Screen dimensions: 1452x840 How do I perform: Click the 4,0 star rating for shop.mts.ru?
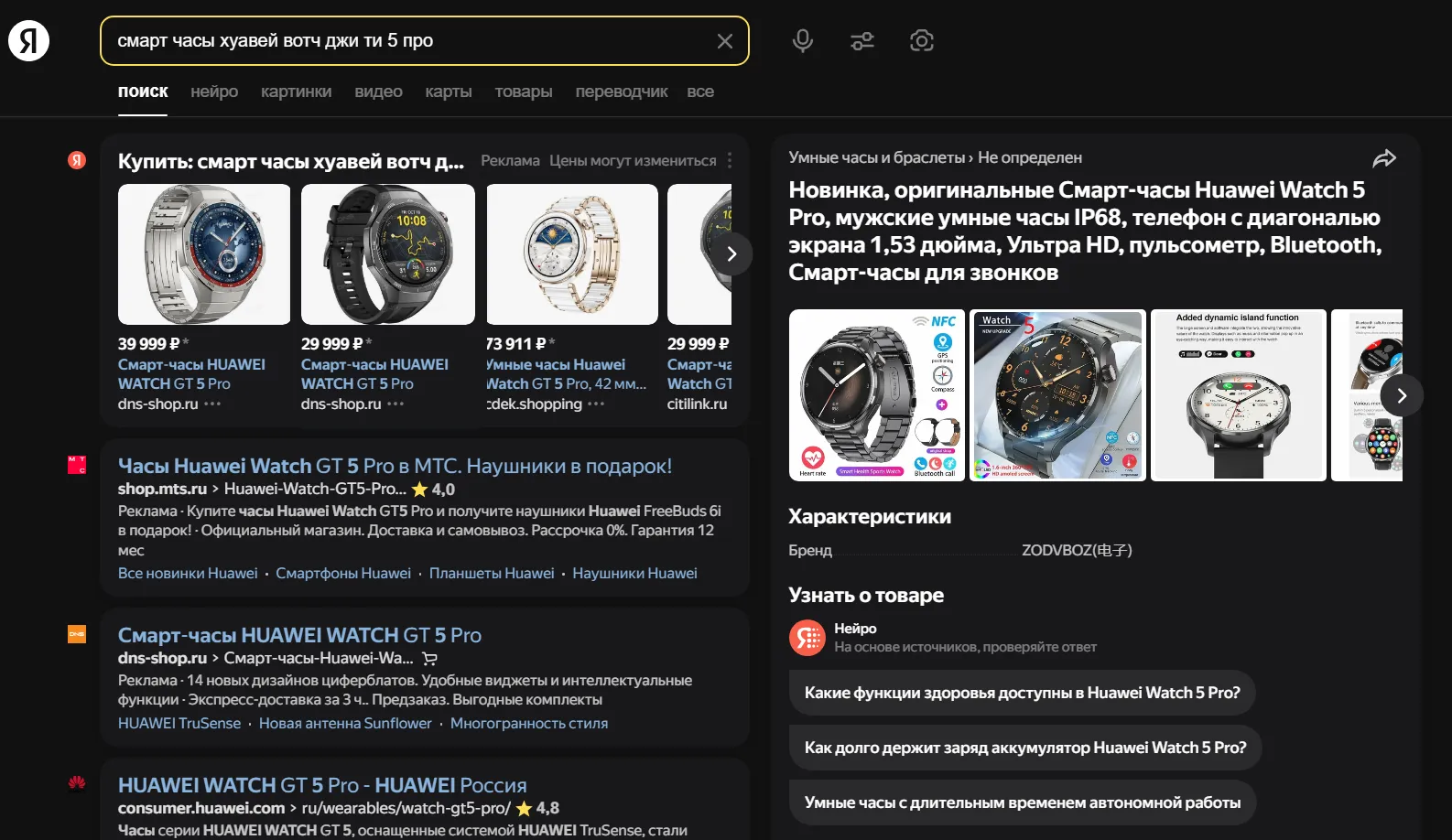pos(433,490)
